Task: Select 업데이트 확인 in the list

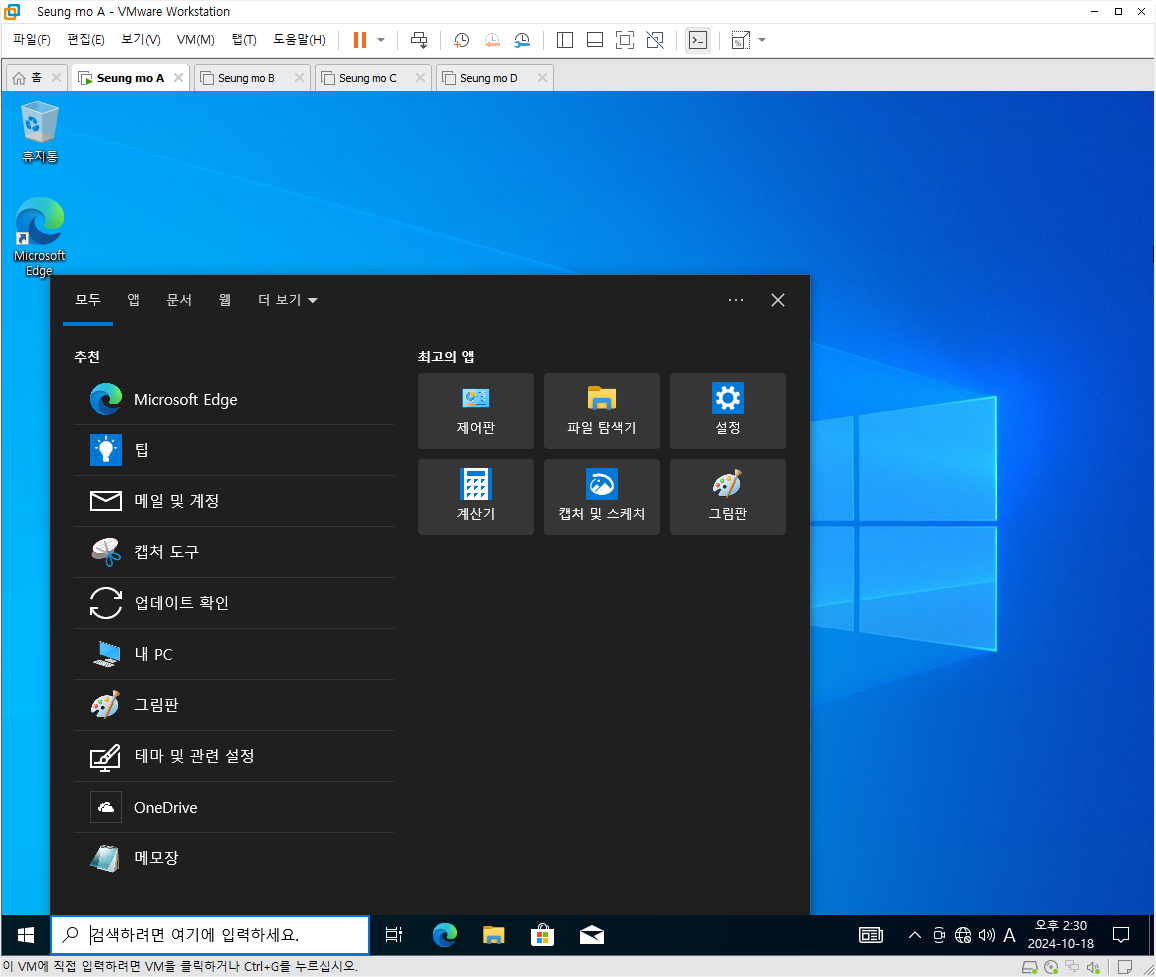Action: click(234, 603)
